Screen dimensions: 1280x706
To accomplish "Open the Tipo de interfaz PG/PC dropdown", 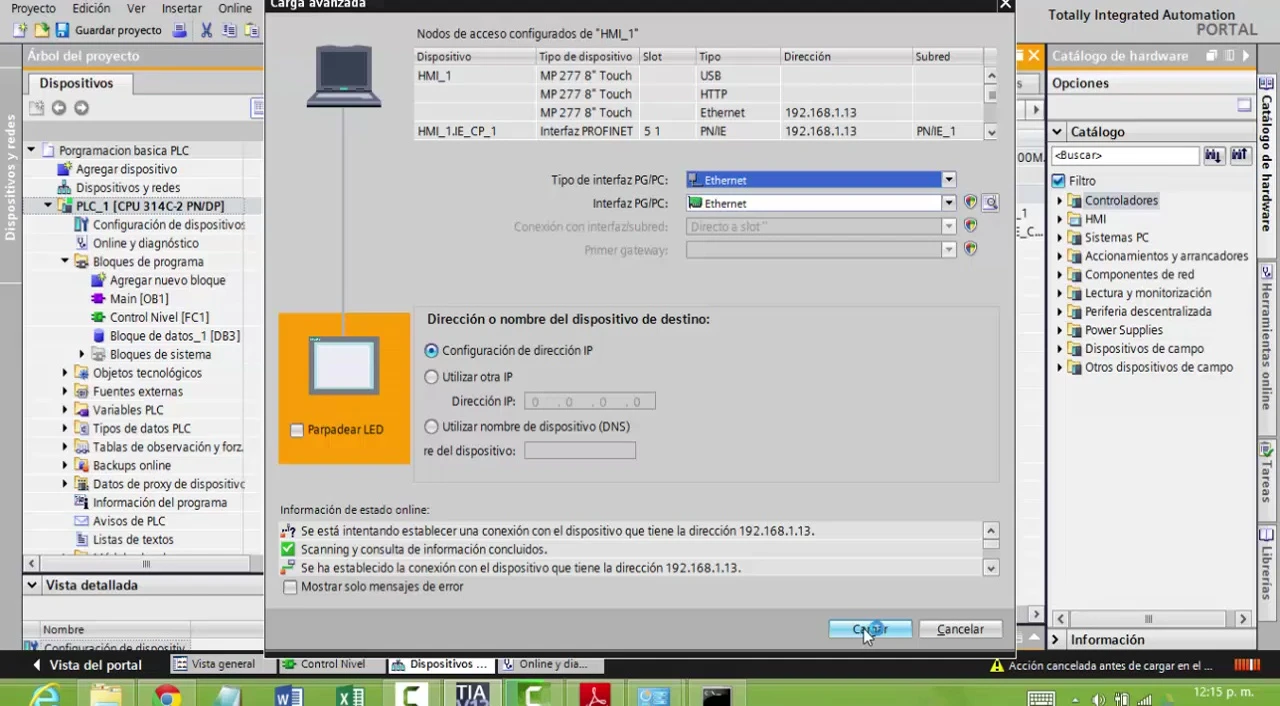I will 948,180.
